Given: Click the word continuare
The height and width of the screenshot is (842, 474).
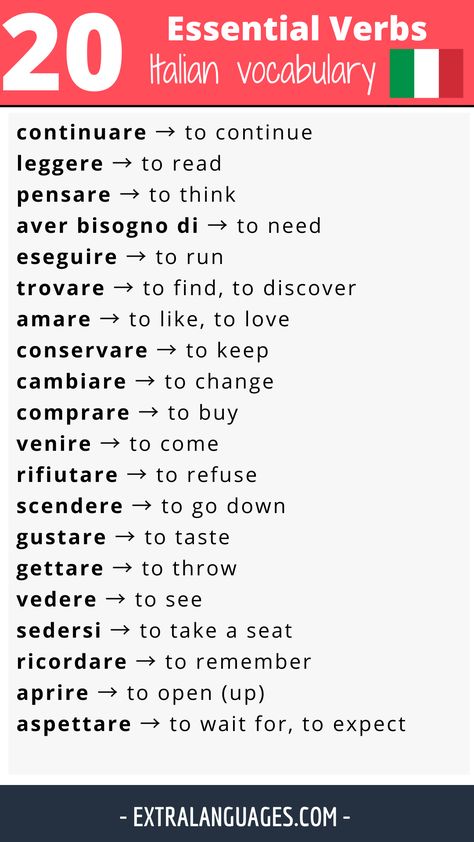Looking at the screenshot, I should click(82, 133).
